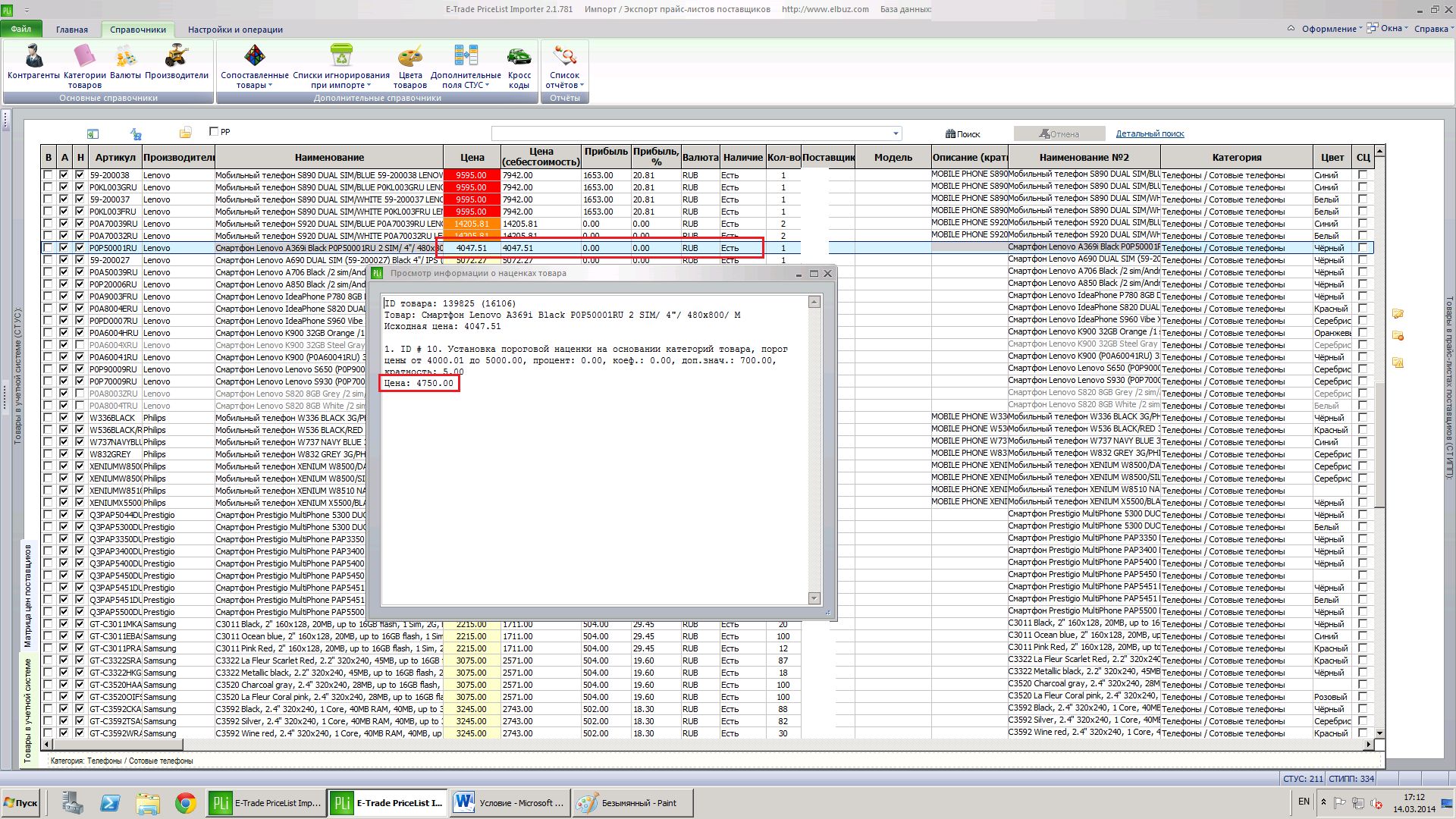1456x819 pixels.
Task: Click the bottom folder icon on right sidebar
Action: pyautogui.click(x=1398, y=362)
